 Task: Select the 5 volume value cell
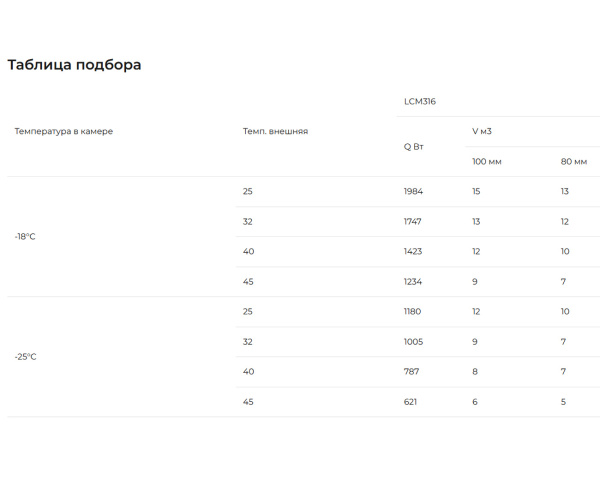563,401
